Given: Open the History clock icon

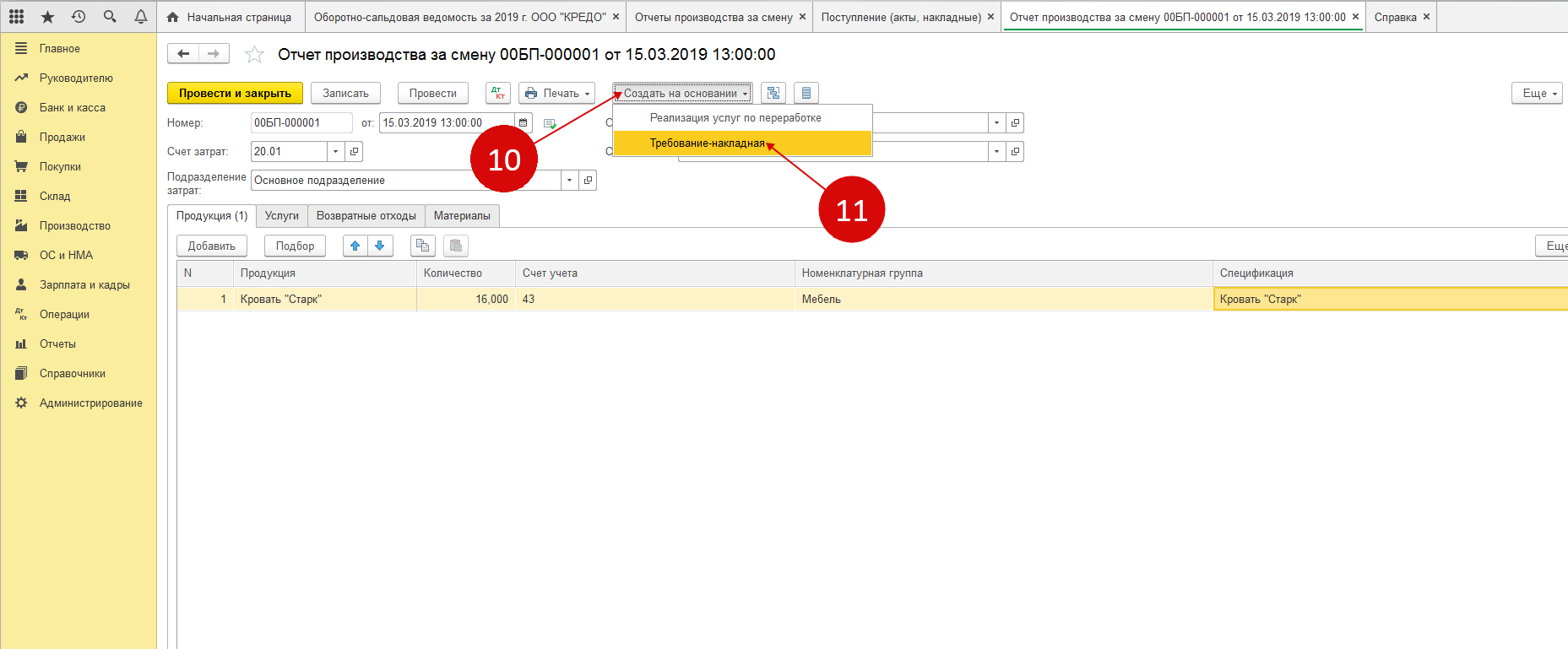Looking at the screenshot, I should pos(79,16).
